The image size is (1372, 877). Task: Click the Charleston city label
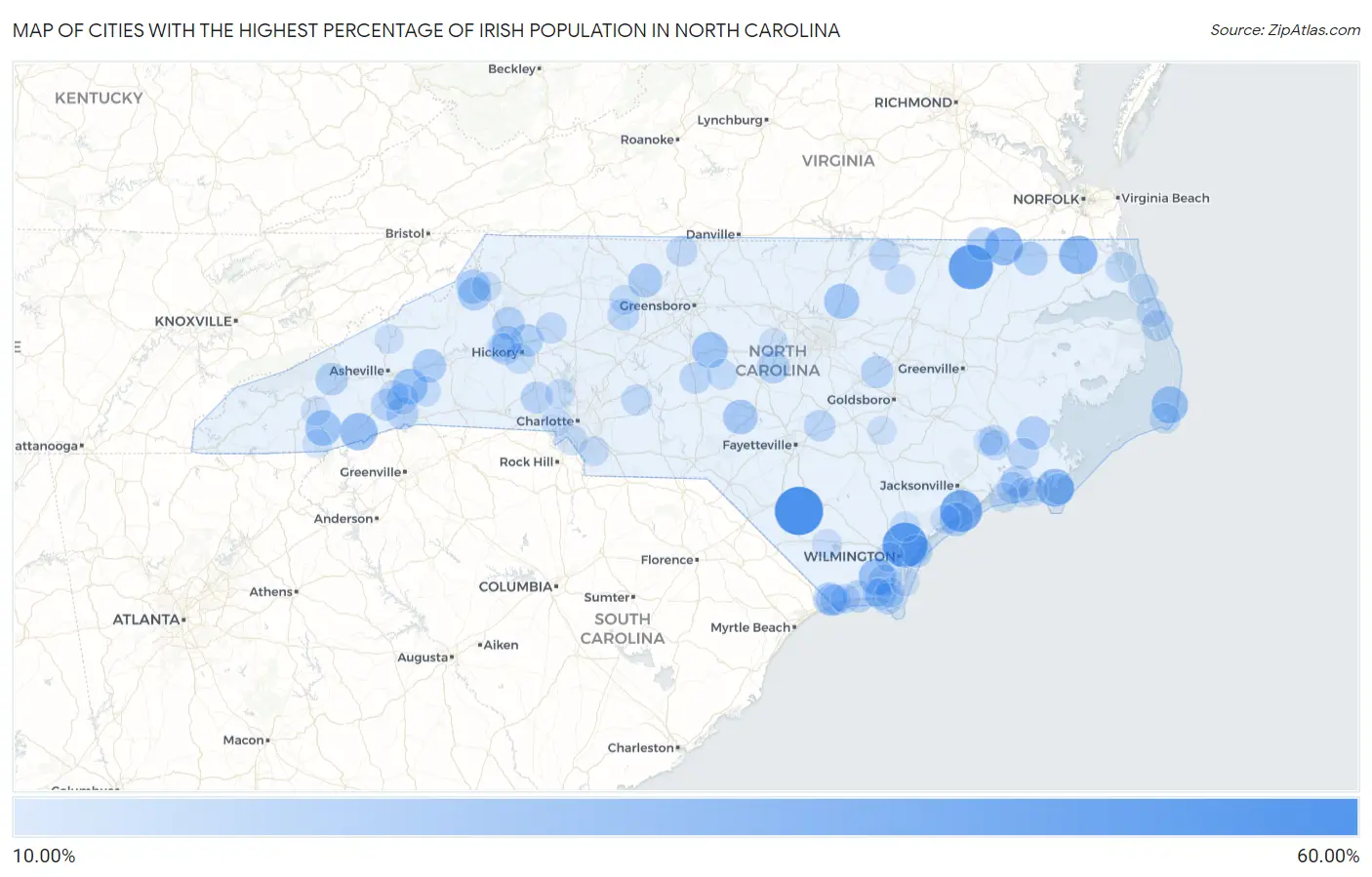[641, 747]
